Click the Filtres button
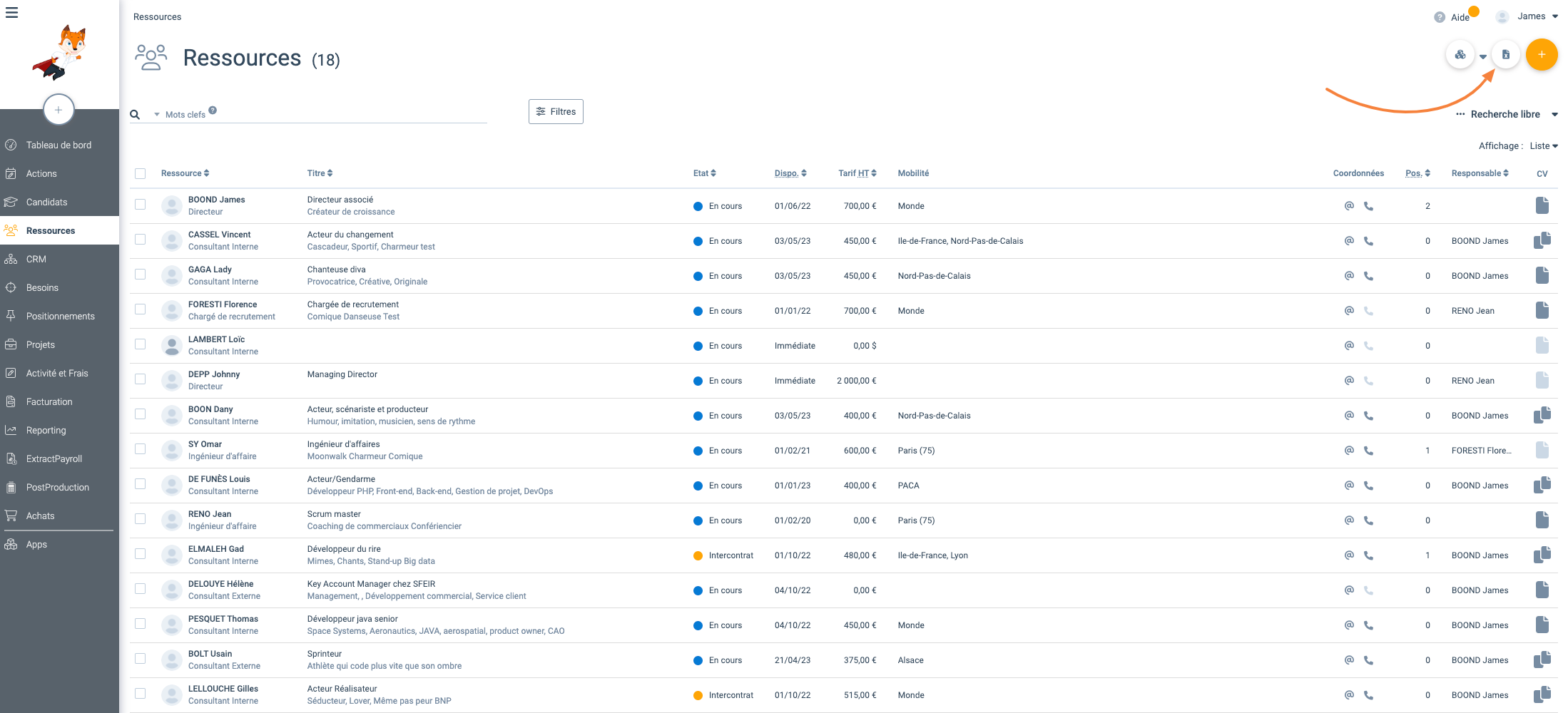The image size is (1568, 713). coord(556,111)
